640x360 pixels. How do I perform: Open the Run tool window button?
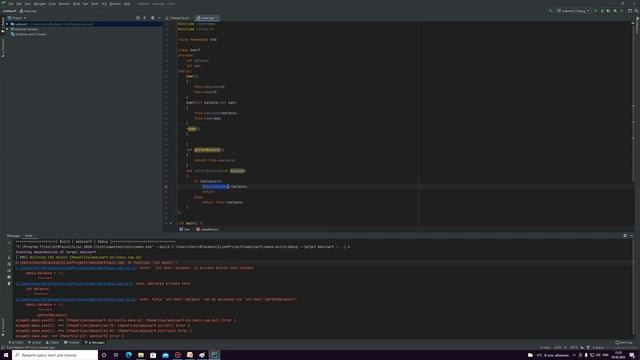click(35, 343)
